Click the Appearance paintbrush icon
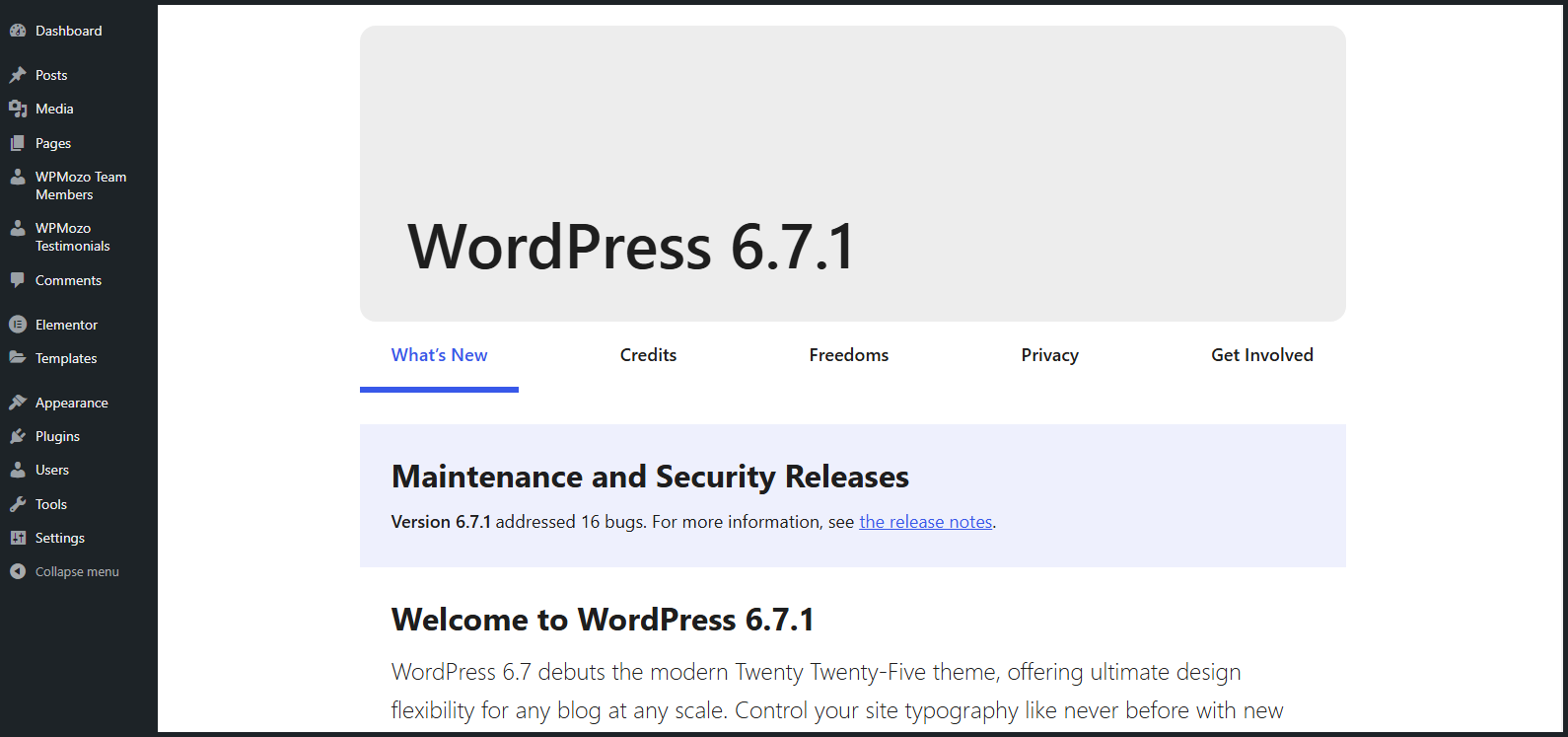The width and height of the screenshot is (1568, 737). click(x=18, y=403)
